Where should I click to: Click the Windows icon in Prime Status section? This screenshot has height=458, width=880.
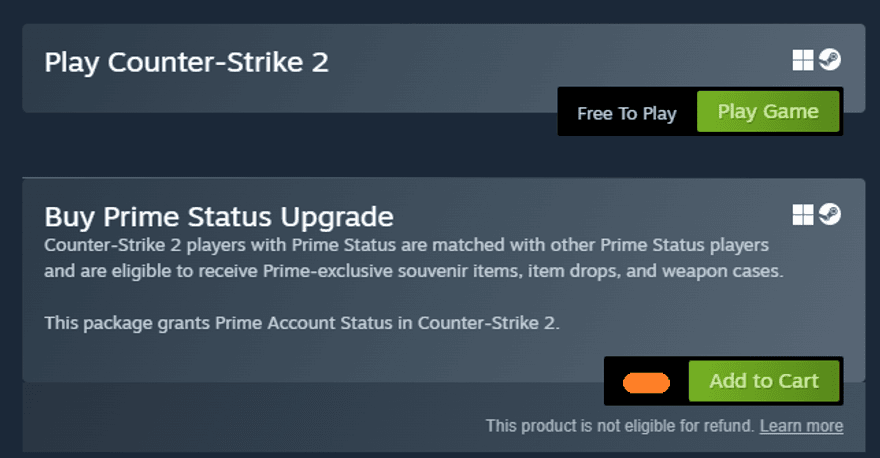(x=802, y=215)
